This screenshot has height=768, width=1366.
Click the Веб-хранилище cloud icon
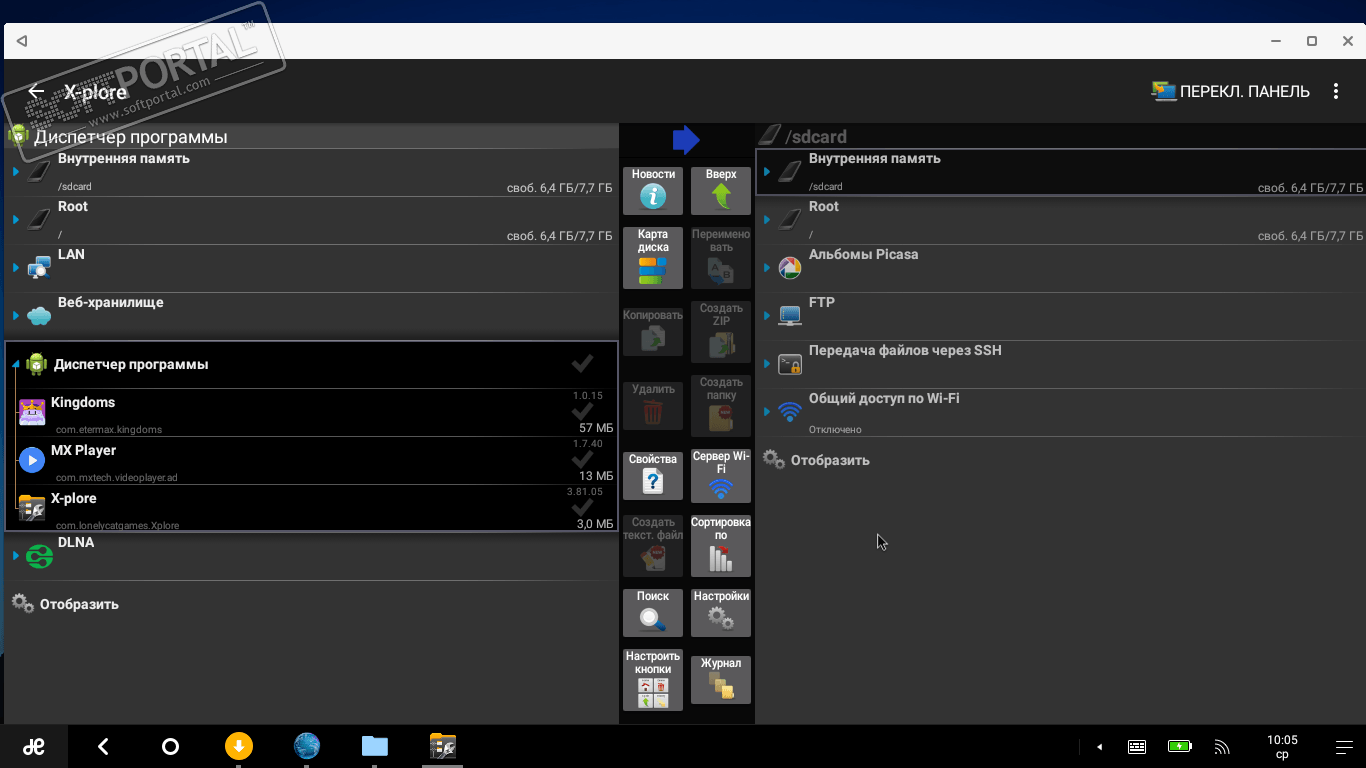[x=39, y=316]
